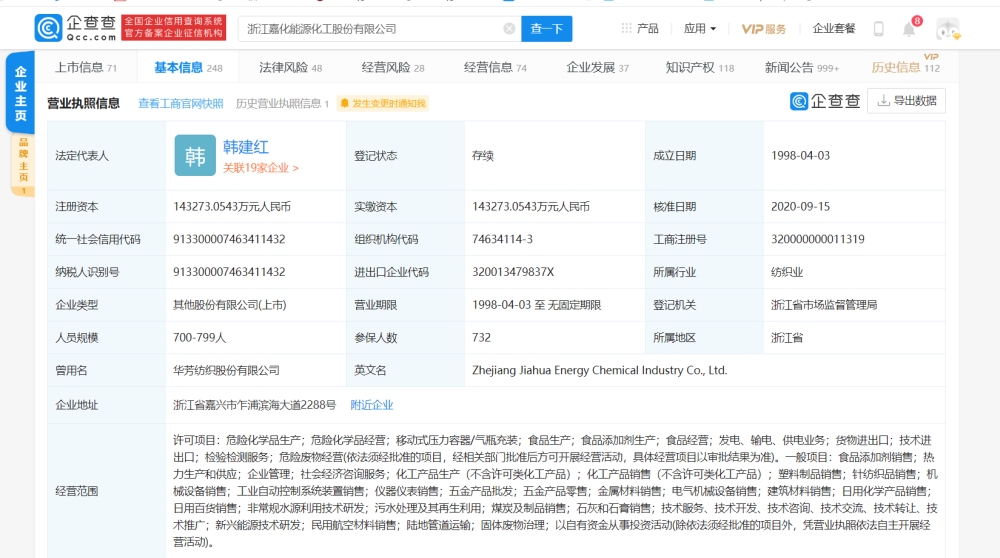Open the 企业套餐 menu in the header

tap(834, 29)
